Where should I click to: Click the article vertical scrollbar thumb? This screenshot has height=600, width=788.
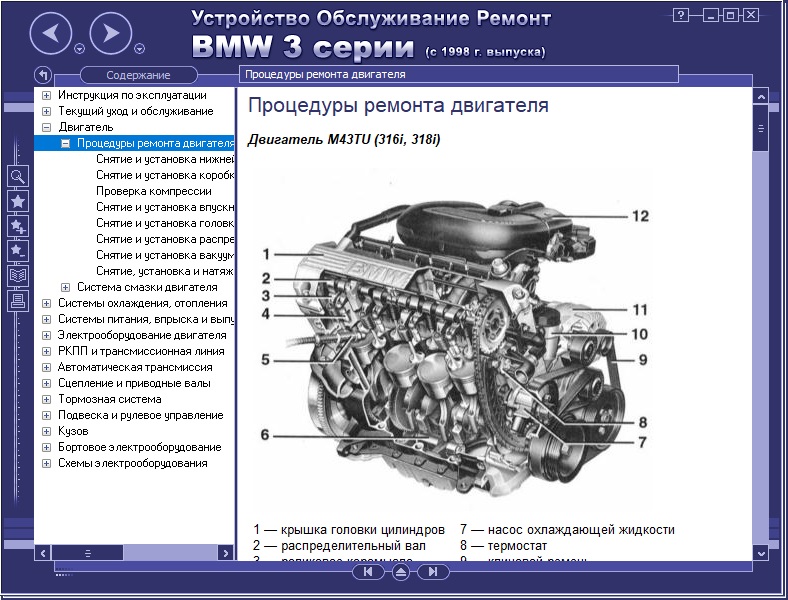coord(761,128)
